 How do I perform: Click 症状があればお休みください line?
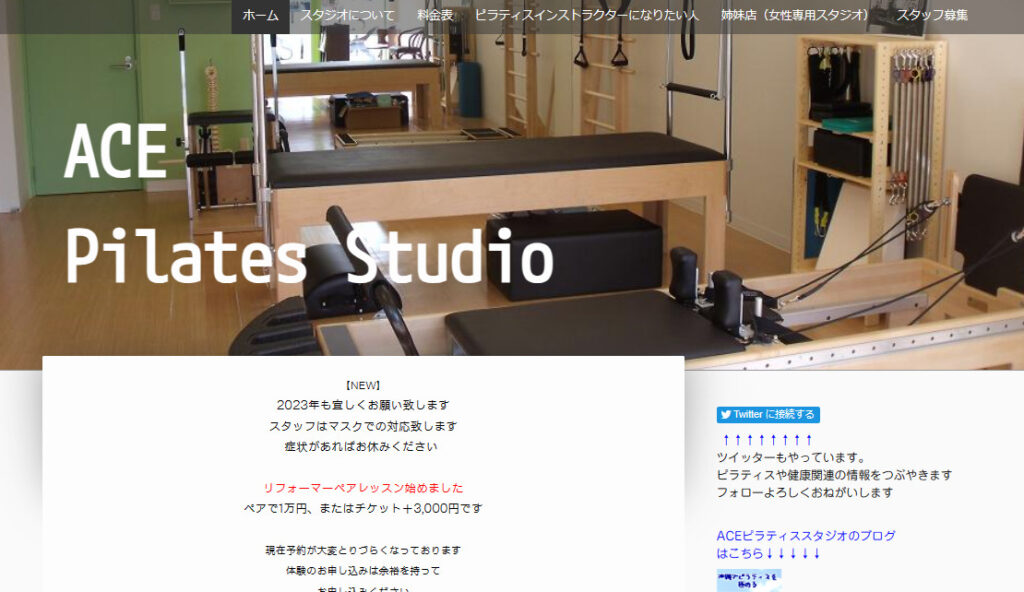pyautogui.click(x=361, y=447)
